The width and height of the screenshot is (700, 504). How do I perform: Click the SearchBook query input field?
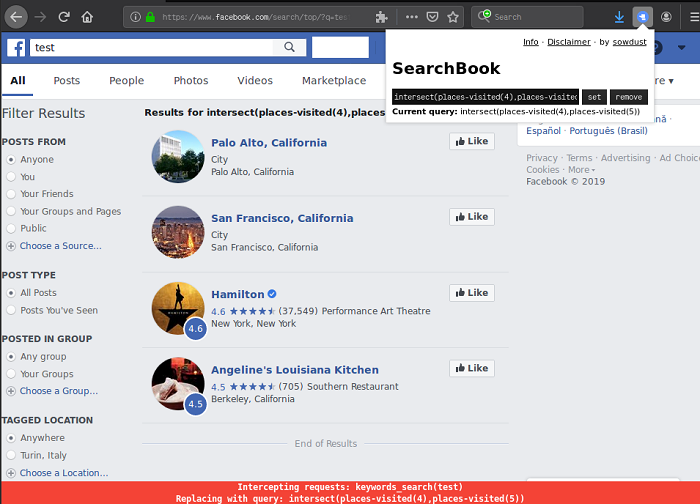point(485,97)
